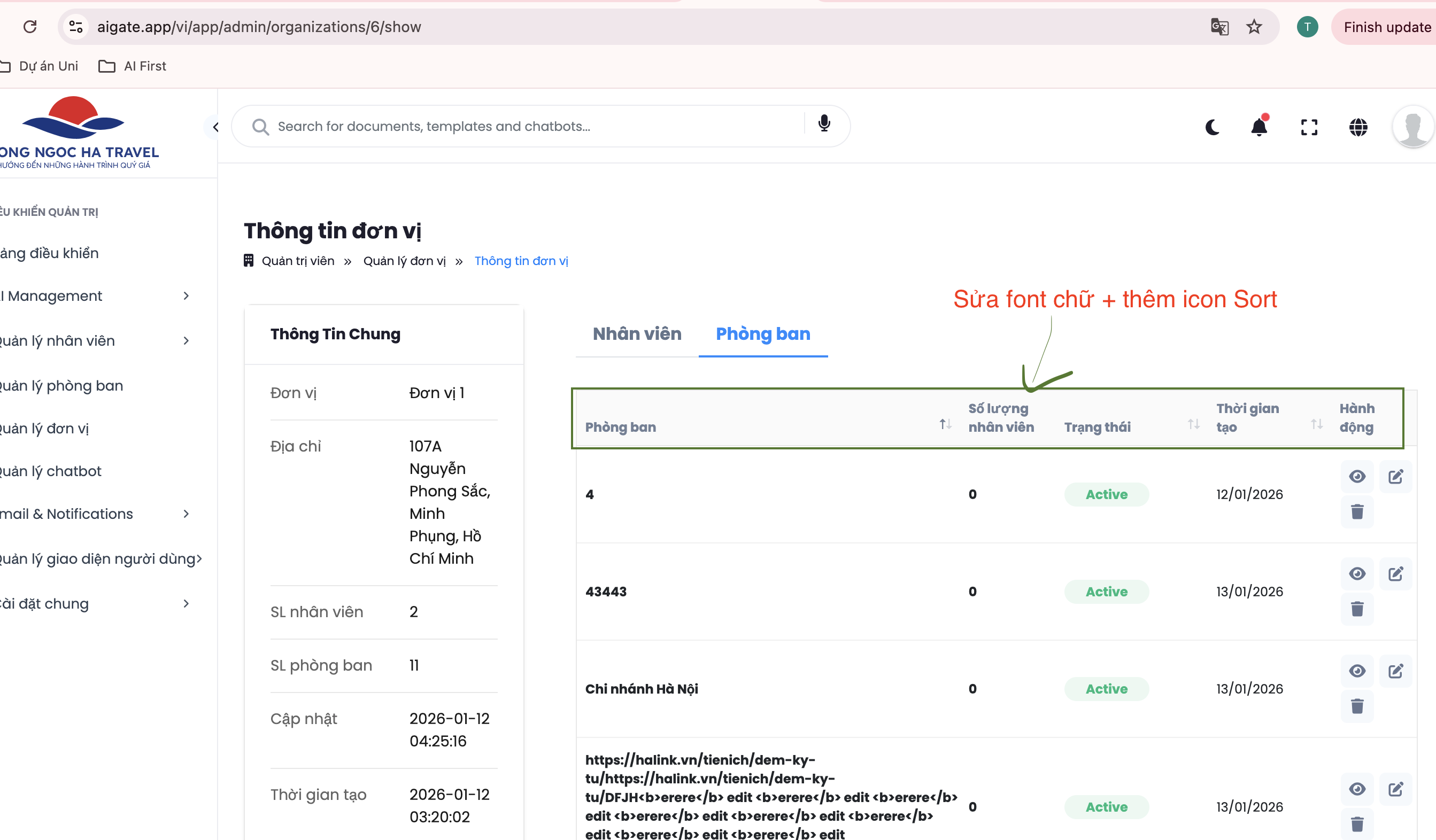The height and width of the screenshot is (840, 1436).
Task: Open the language globe icon
Action: coord(1358,127)
